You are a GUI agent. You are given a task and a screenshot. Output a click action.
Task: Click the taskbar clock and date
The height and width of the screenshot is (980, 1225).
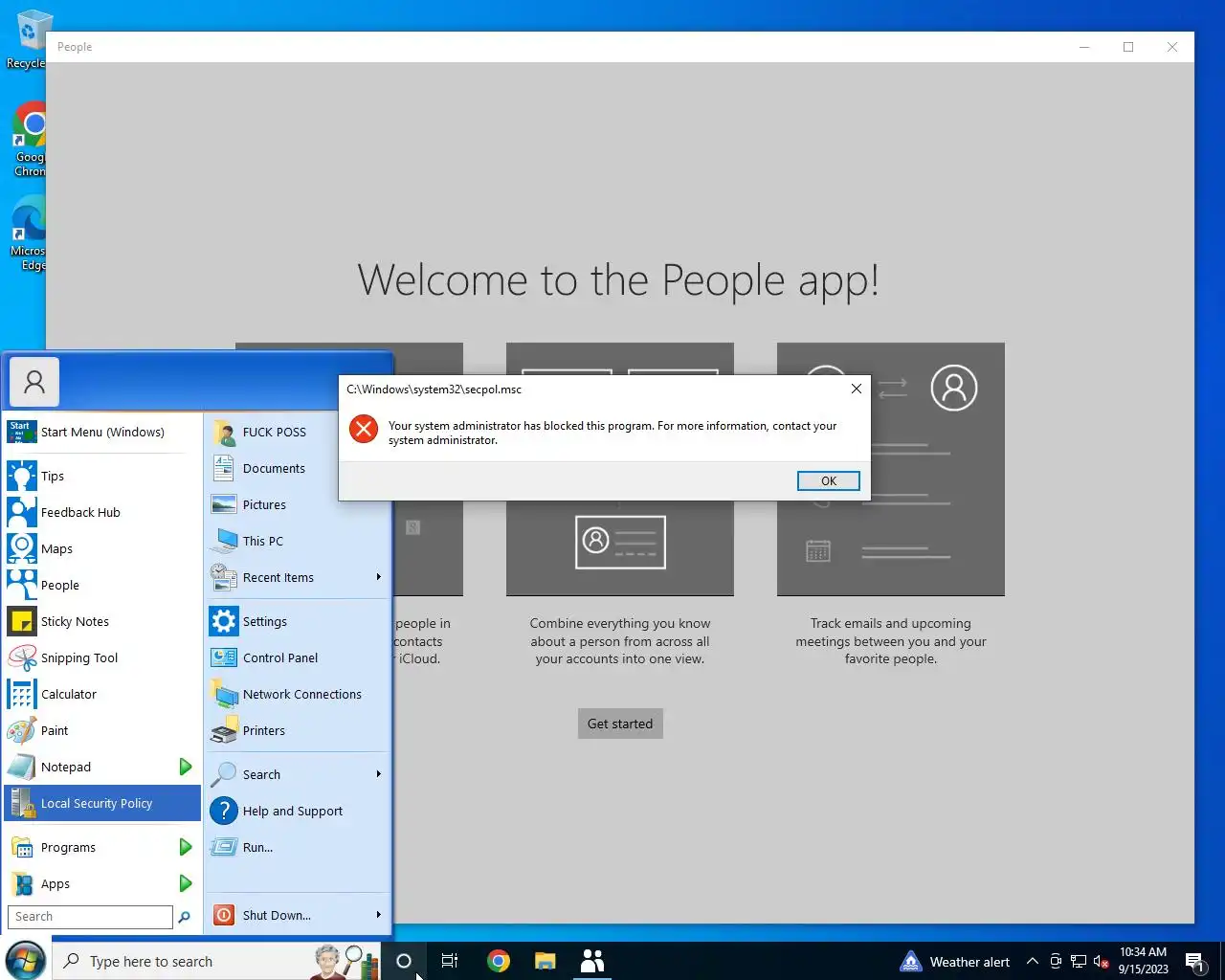(x=1143, y=961)
